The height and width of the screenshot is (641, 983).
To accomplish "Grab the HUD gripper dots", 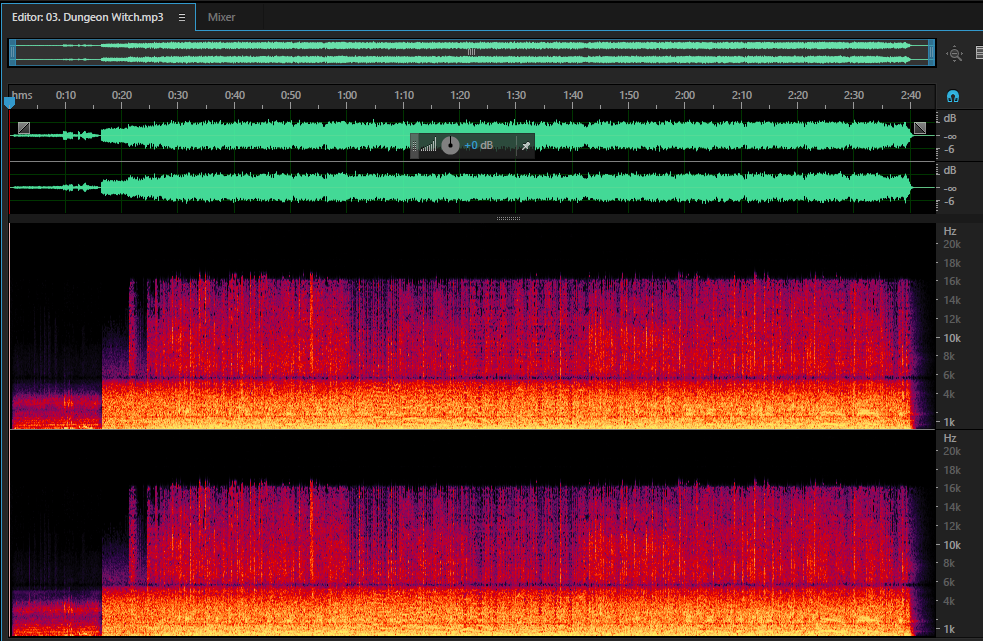I will 414,146.
